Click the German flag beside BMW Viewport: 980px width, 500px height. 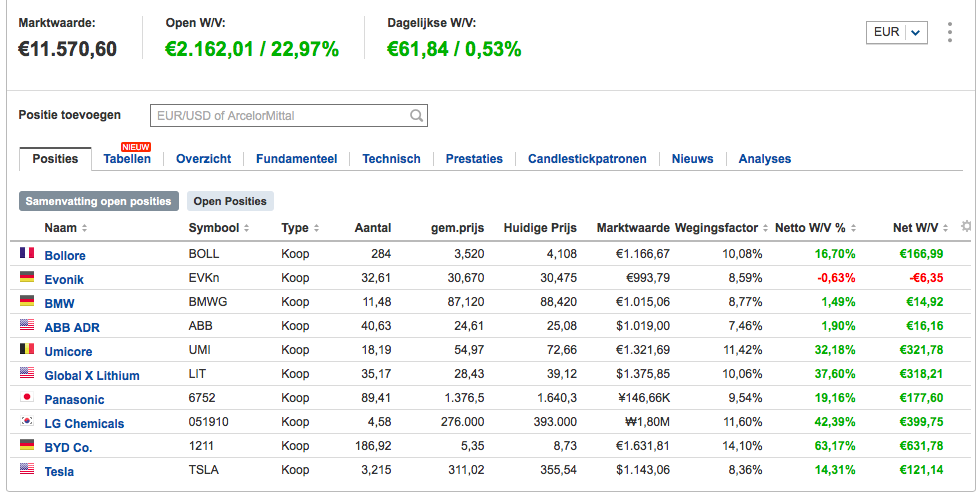27,301
